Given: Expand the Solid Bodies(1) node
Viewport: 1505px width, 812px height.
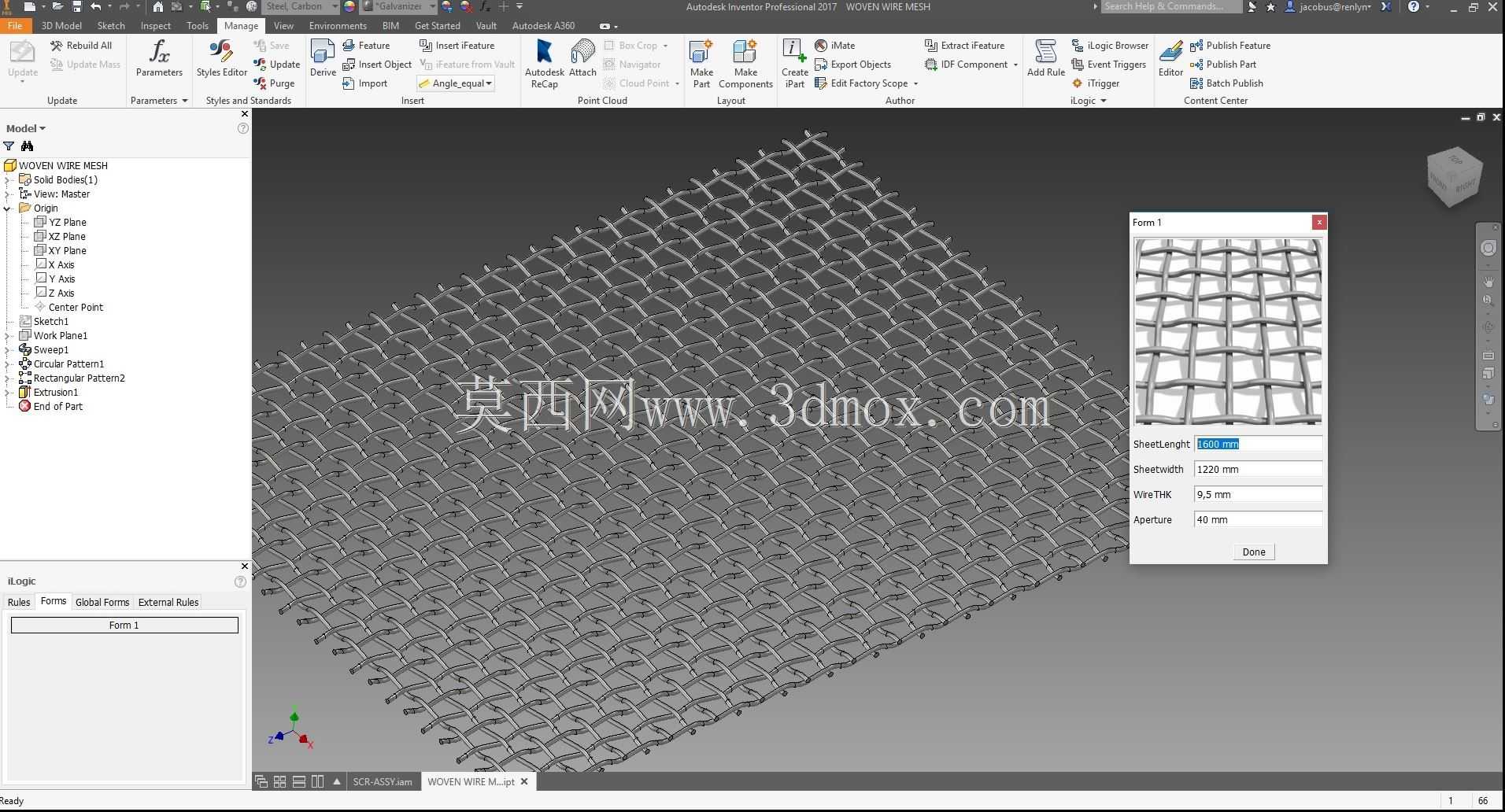Looking at the screenshot, I should pyautogui.click(x=7, y=180).
